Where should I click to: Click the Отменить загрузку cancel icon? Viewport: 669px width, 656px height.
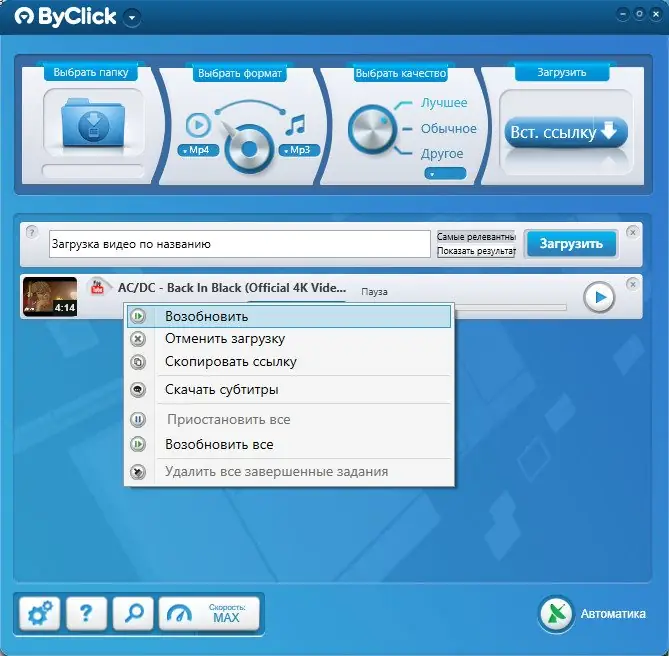tap(138, 339)
